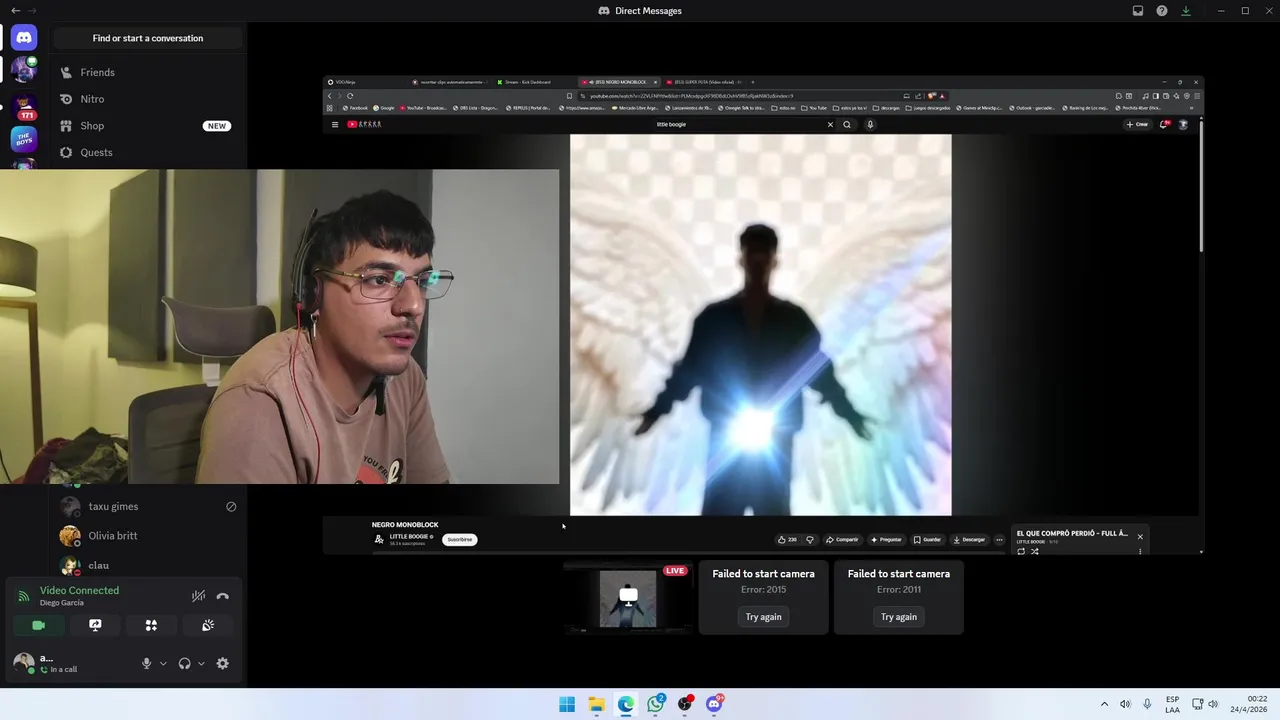Open the Nitro page
This screenshot has height=720, width=1280.
click(x=148, y=99)
